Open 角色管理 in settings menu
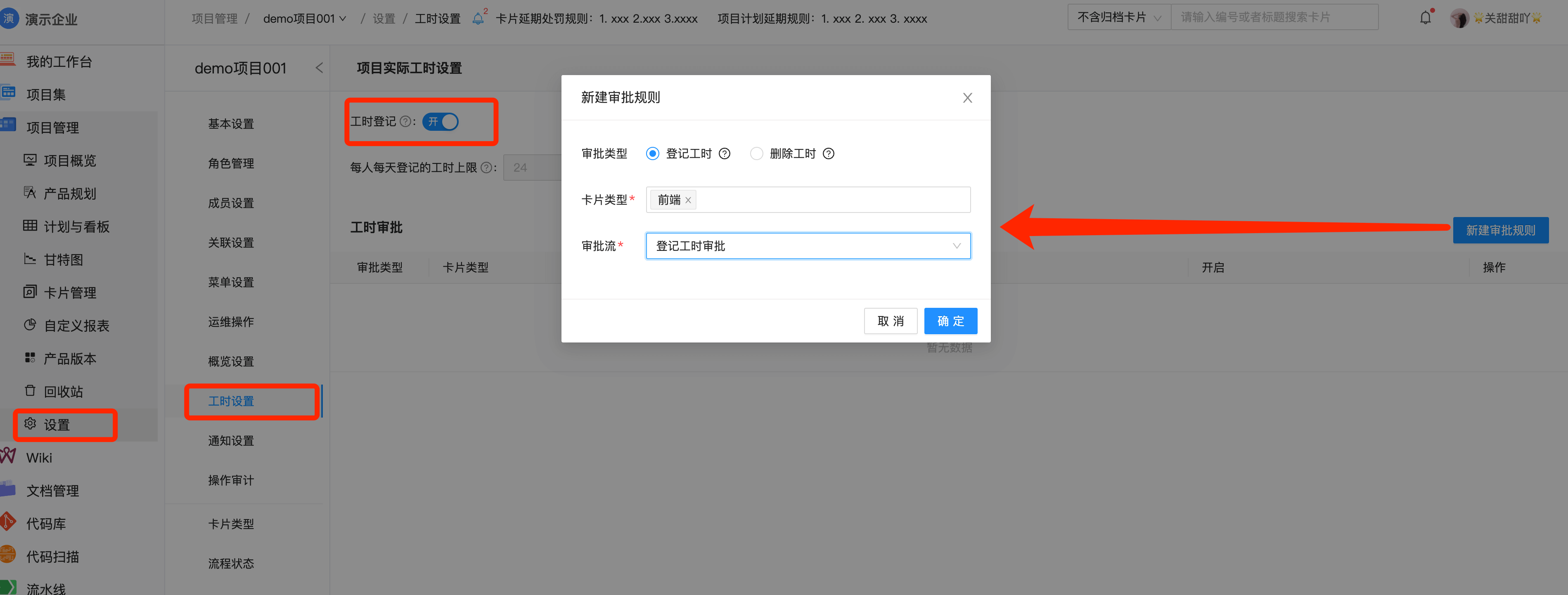Image resolution: width=1568 pixels, height=595 pixels. (x=231, y=163)
